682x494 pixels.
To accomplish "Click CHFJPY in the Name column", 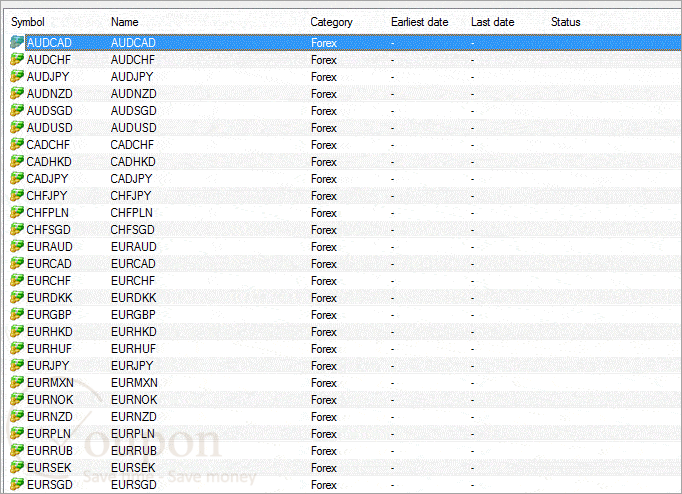I will coord(131,195).
